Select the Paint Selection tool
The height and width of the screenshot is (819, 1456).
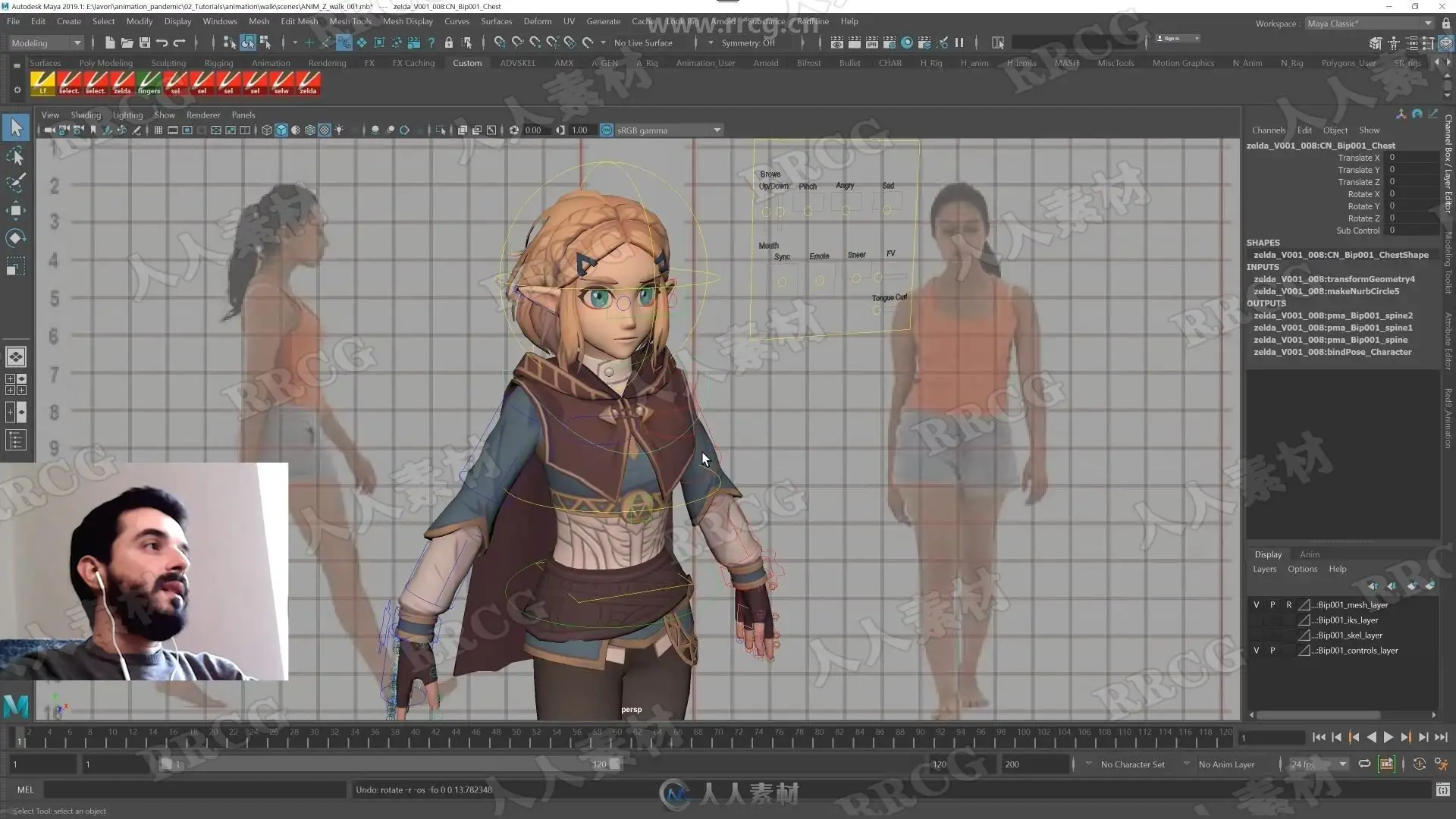coord(15,183)
